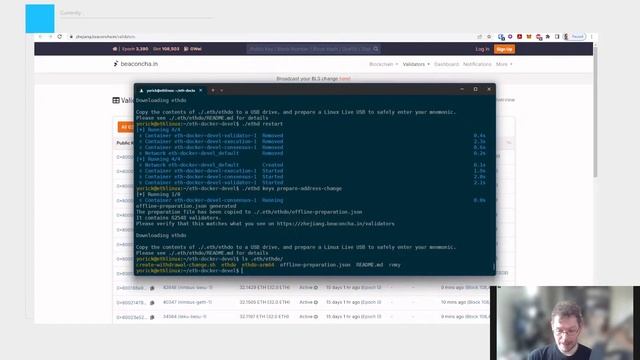Close the terminal tab

click(200, 90)
